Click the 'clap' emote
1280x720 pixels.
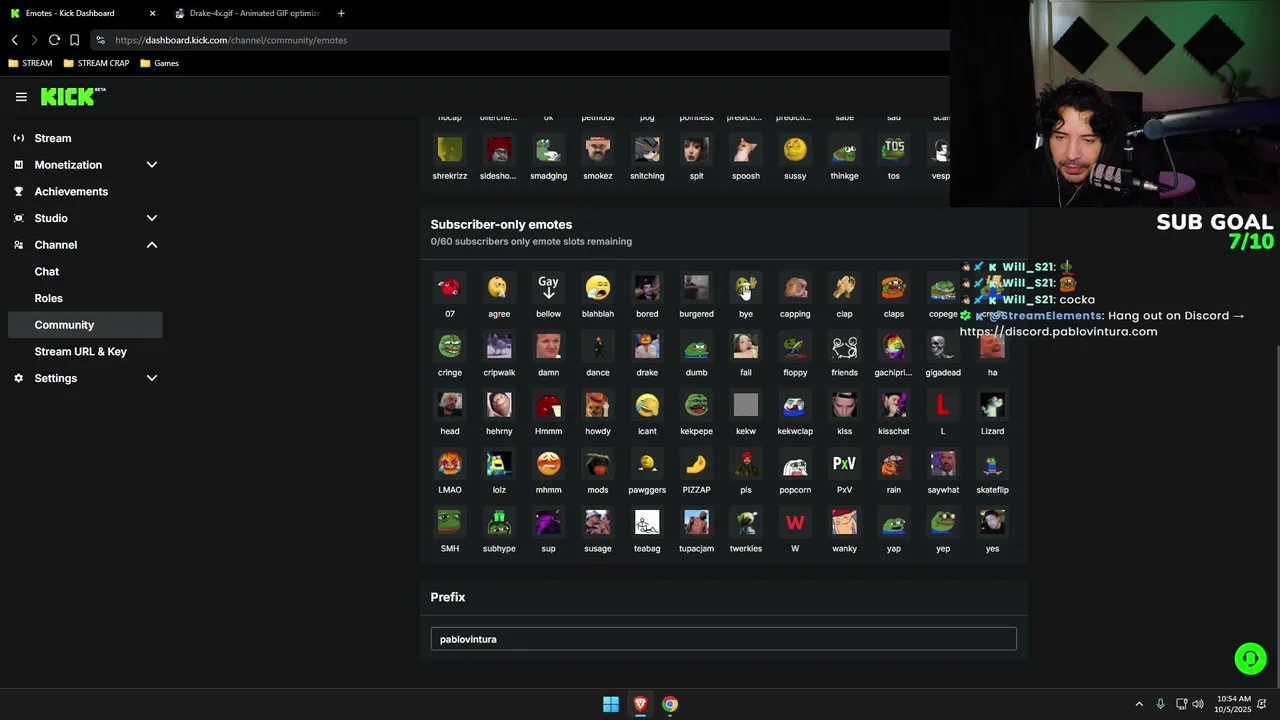(x=844, y=289)
